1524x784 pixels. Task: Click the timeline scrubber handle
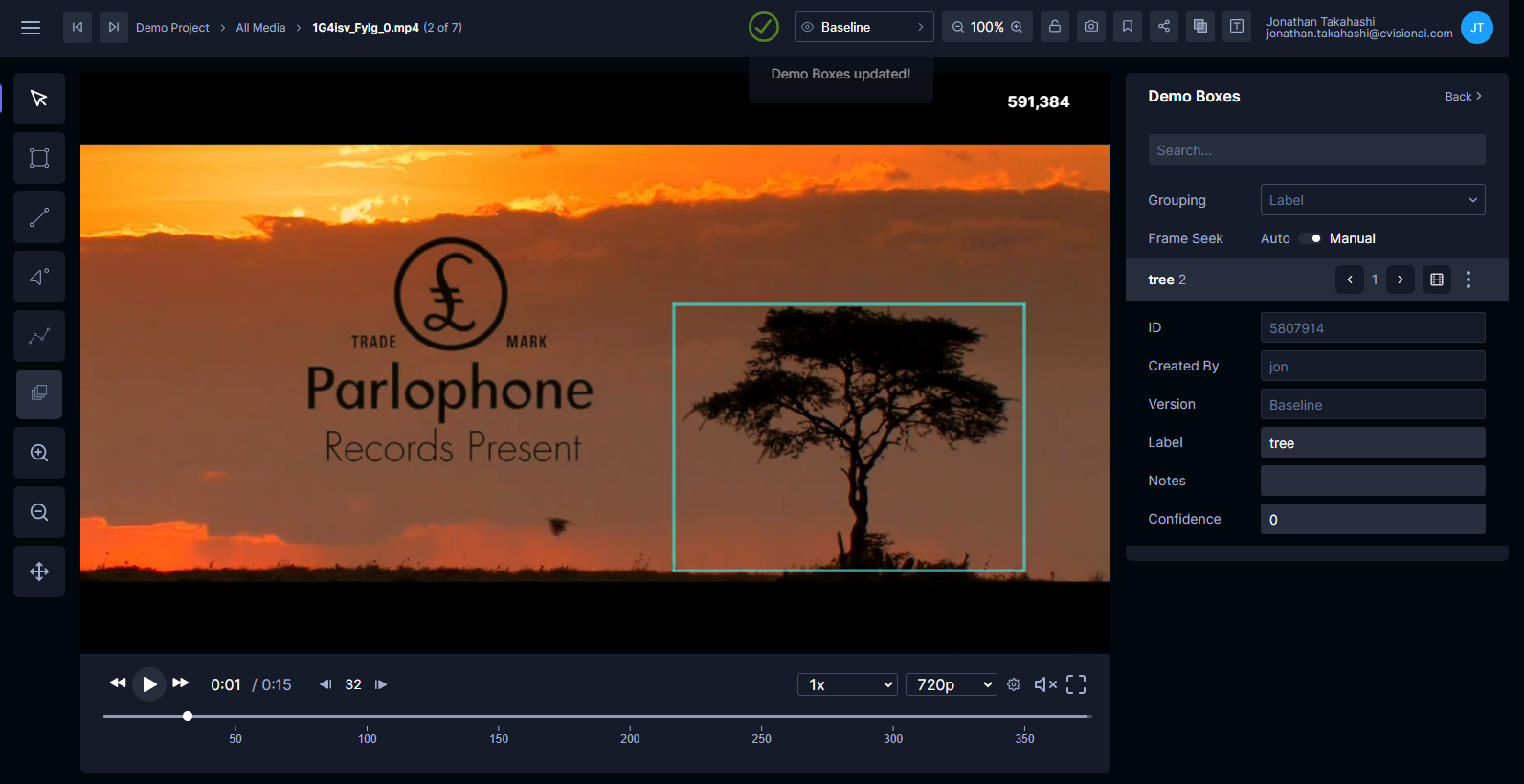tap(188, 716)
